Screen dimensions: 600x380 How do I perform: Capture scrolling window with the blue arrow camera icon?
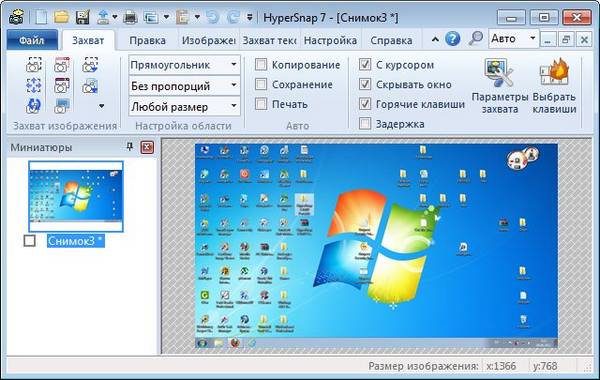90,86
